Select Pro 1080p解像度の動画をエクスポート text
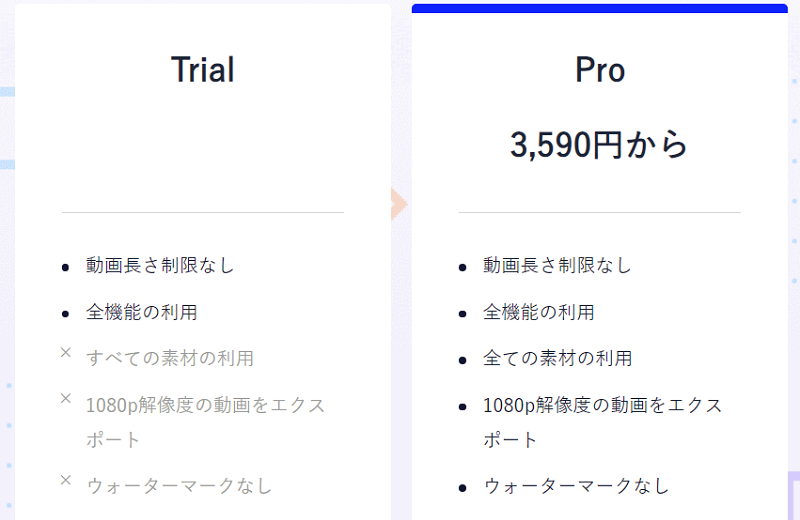 603,422
